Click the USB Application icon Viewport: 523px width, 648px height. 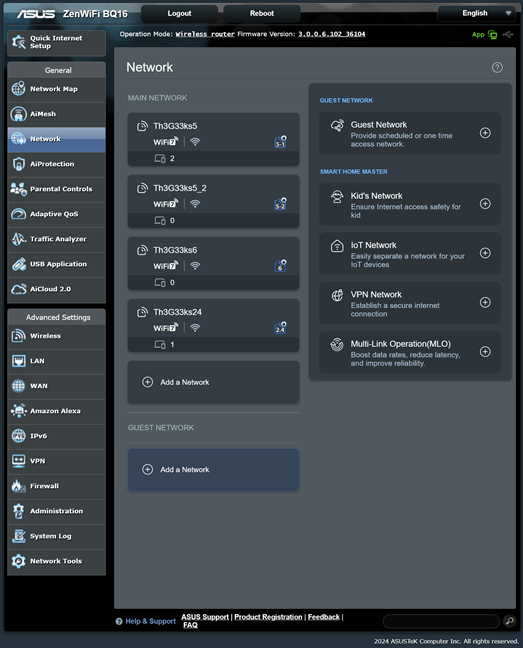point(19,264)
